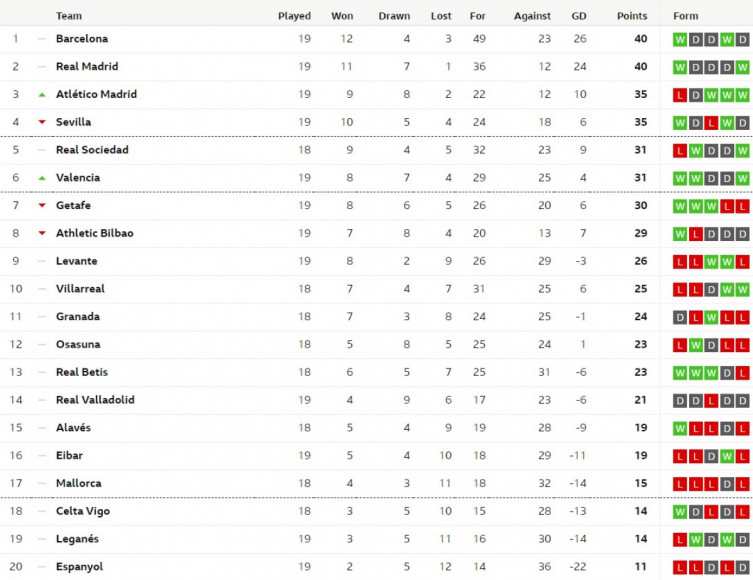Select the GD column header
Screen dimensions: 753x580
[x=579, y=16]
